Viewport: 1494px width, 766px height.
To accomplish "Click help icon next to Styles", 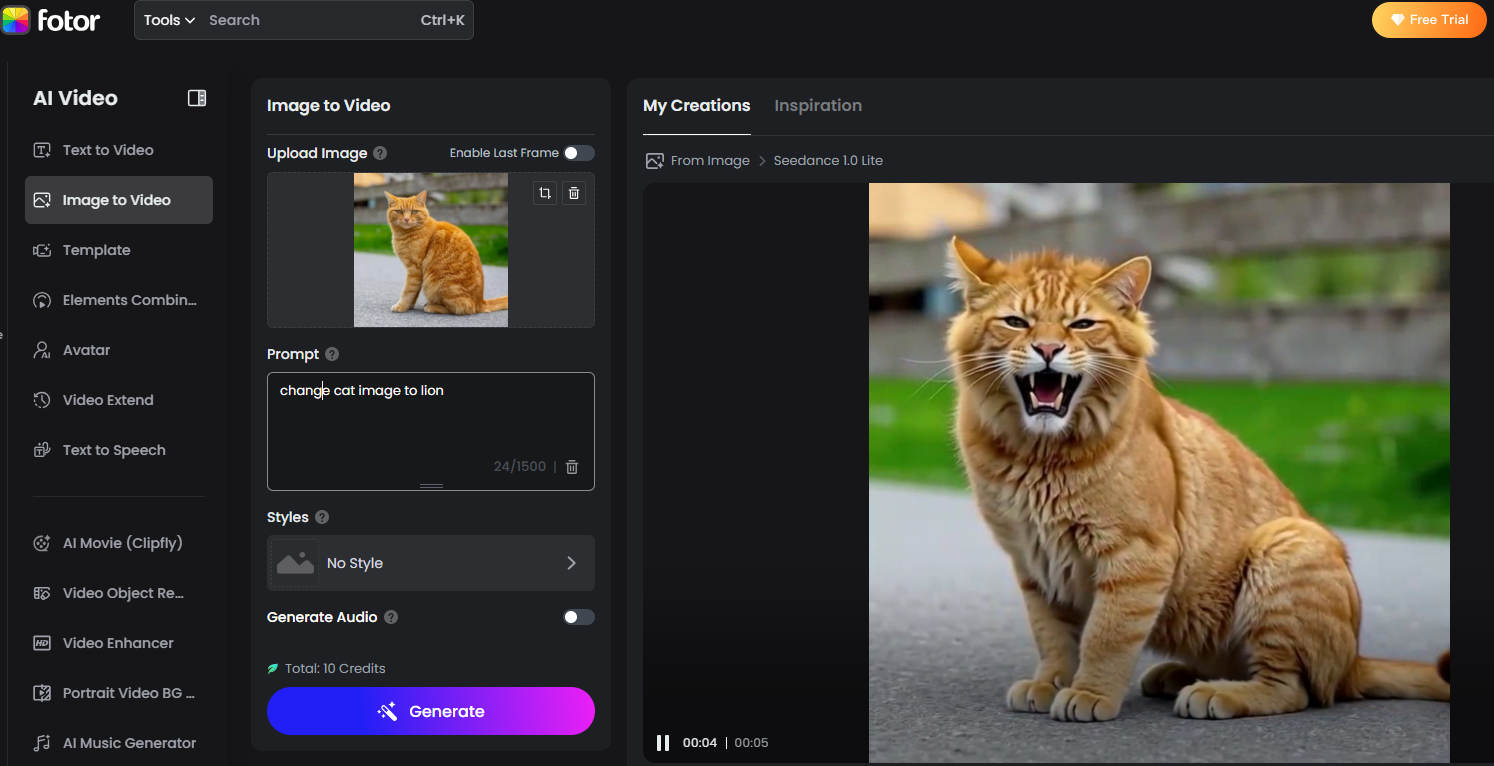I will pos(322,517).
